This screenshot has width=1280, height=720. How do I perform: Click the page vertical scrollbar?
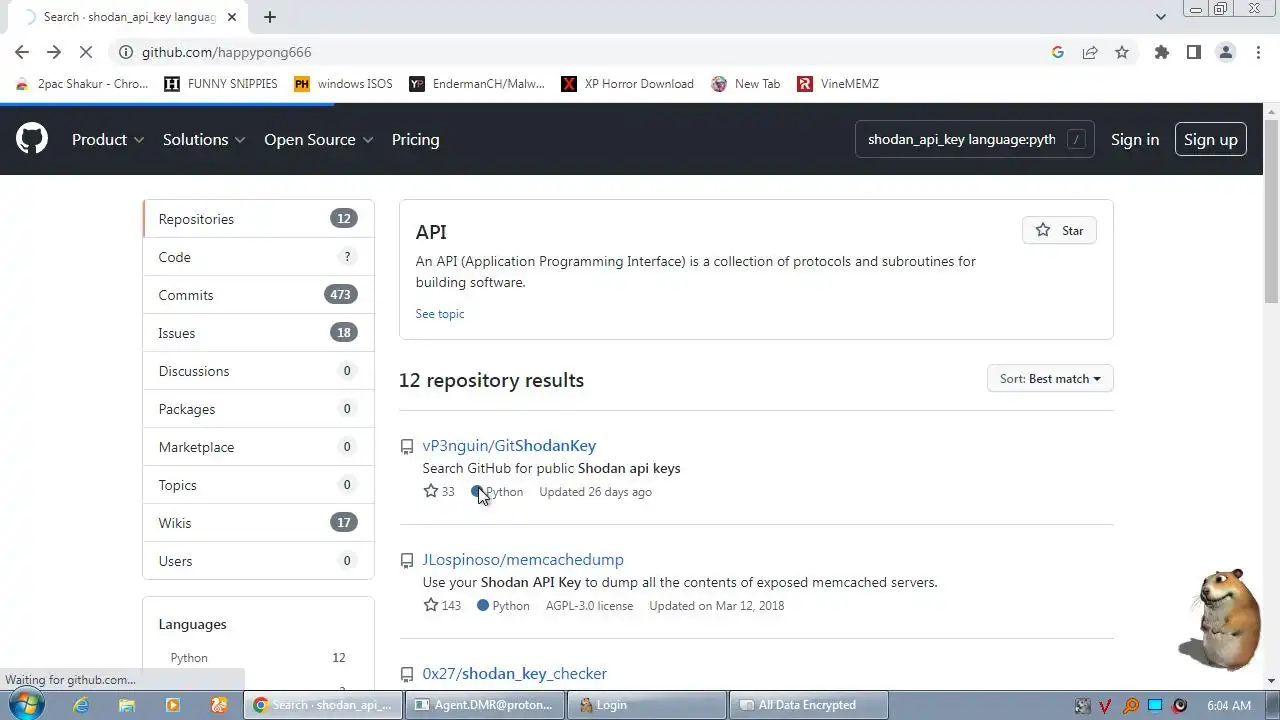1271,210
